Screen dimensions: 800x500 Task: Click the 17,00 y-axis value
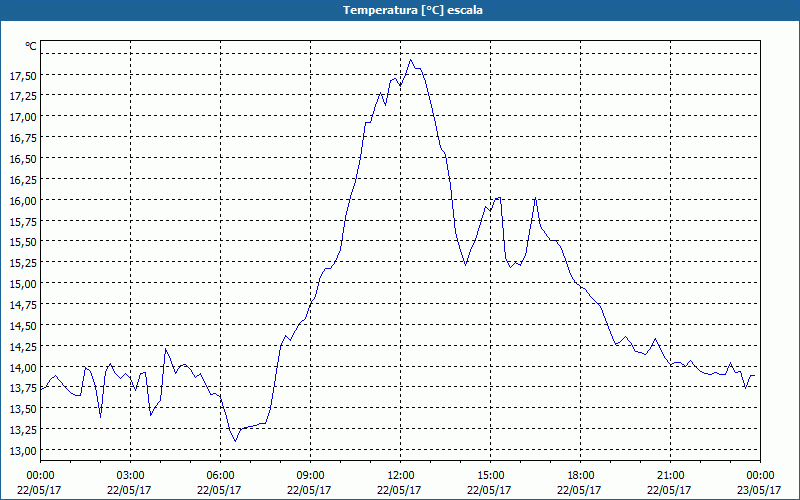click(x=23, y=117)
